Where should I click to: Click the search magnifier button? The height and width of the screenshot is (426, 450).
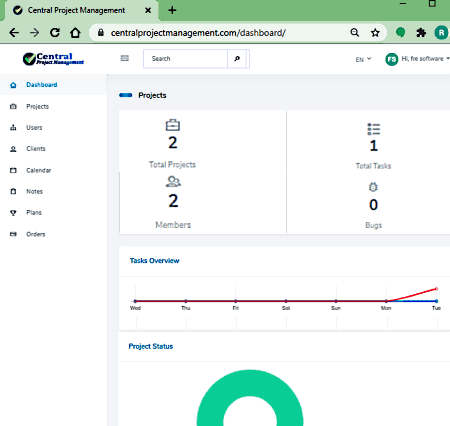pyautogui.click(x=237, y=59)
